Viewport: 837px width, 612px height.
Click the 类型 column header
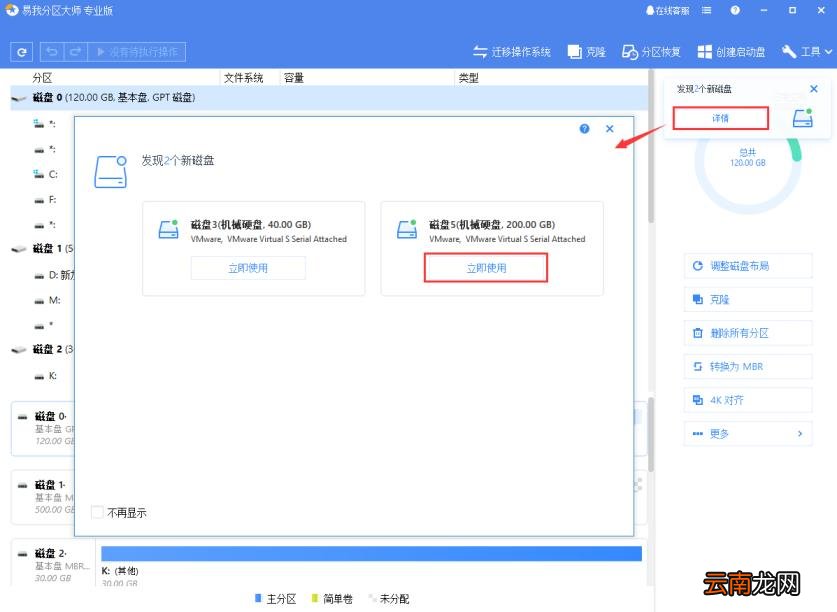tap(469, 78)
